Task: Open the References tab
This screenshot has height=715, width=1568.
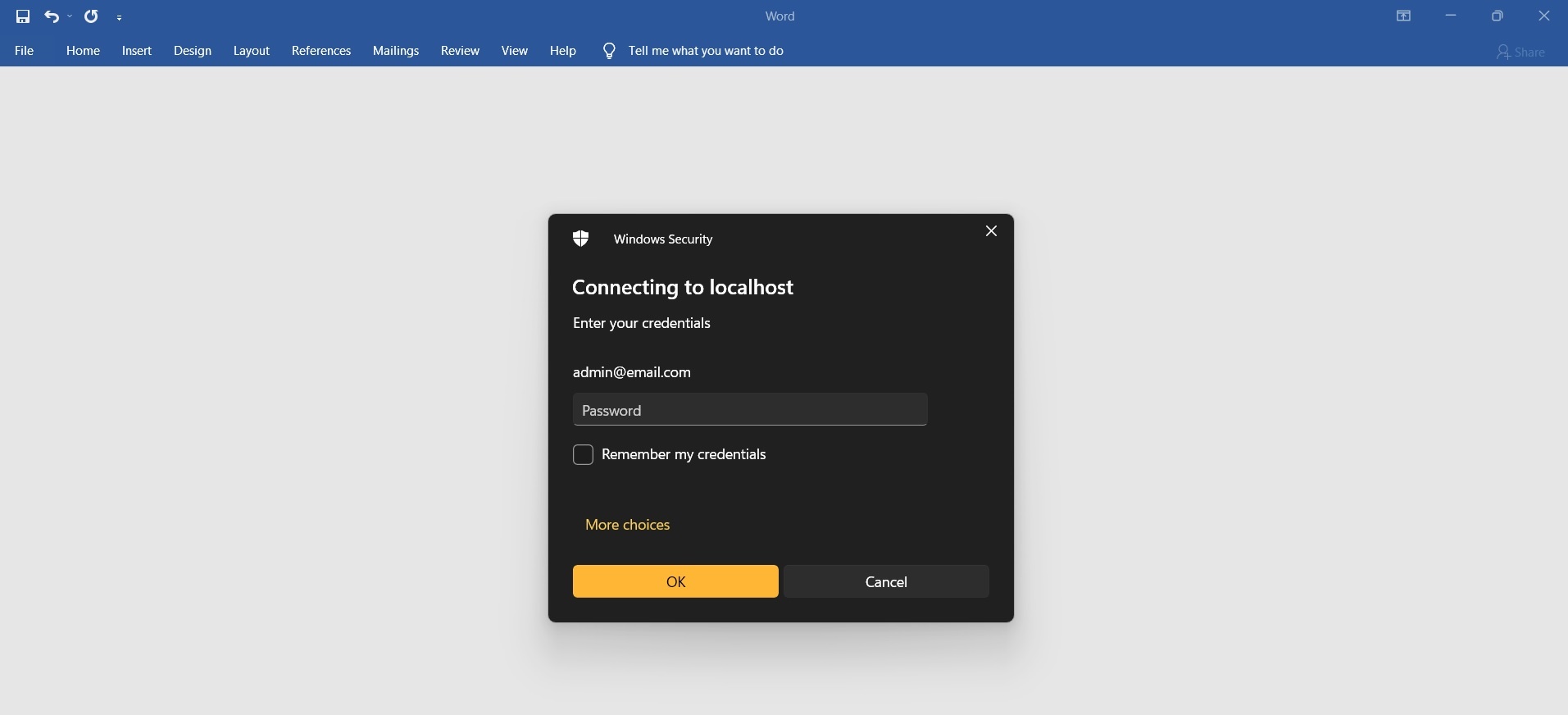Action: click(x=321, y=51)
